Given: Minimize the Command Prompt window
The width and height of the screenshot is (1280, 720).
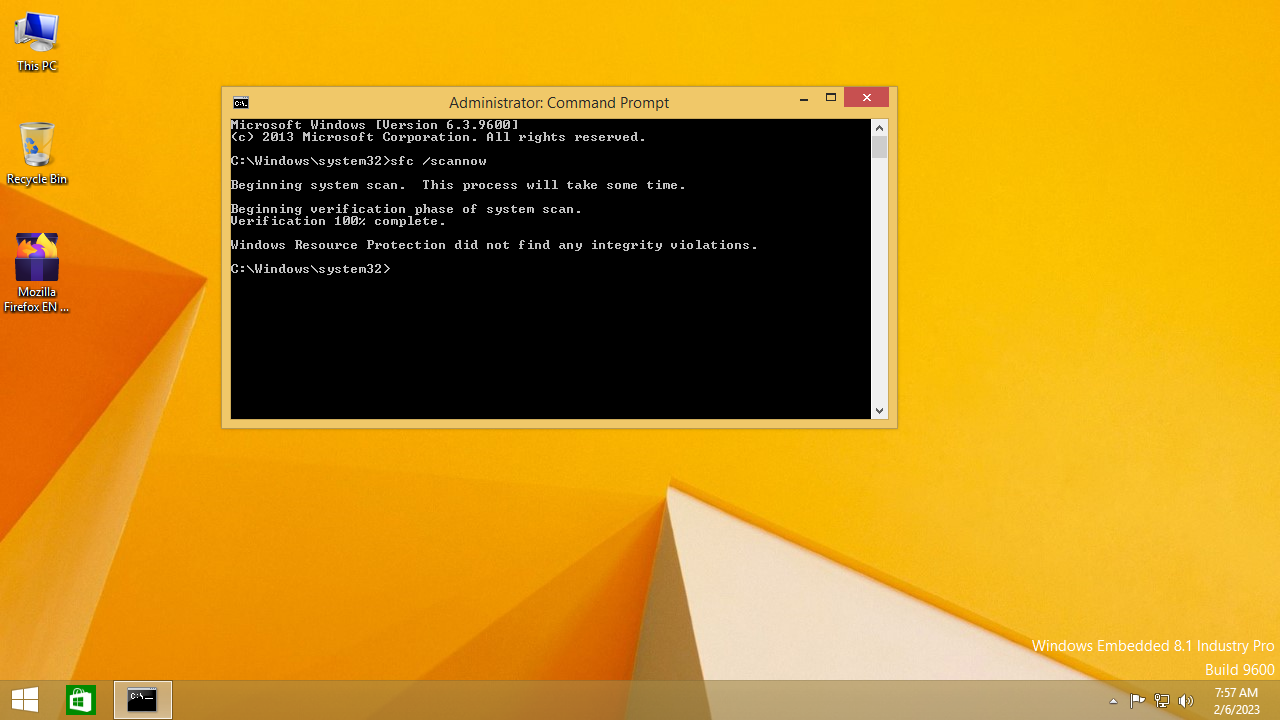Looking at the screenshot, I should (804, 98).
